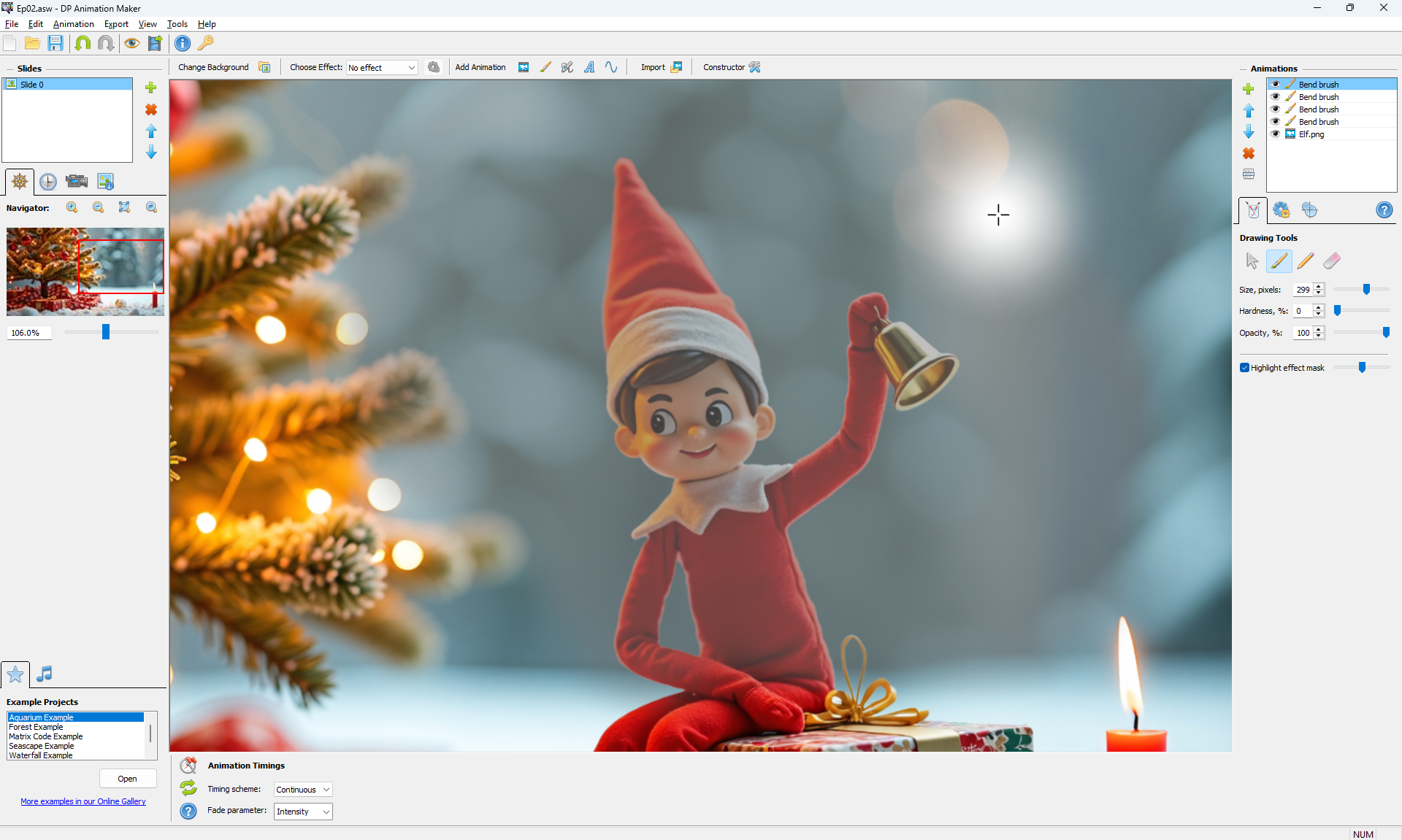Image resolution: width=1402 pixels, height=840 pixels.
Task: Toggle visibility of the first Bend brush
Action: click(1276, 84)
